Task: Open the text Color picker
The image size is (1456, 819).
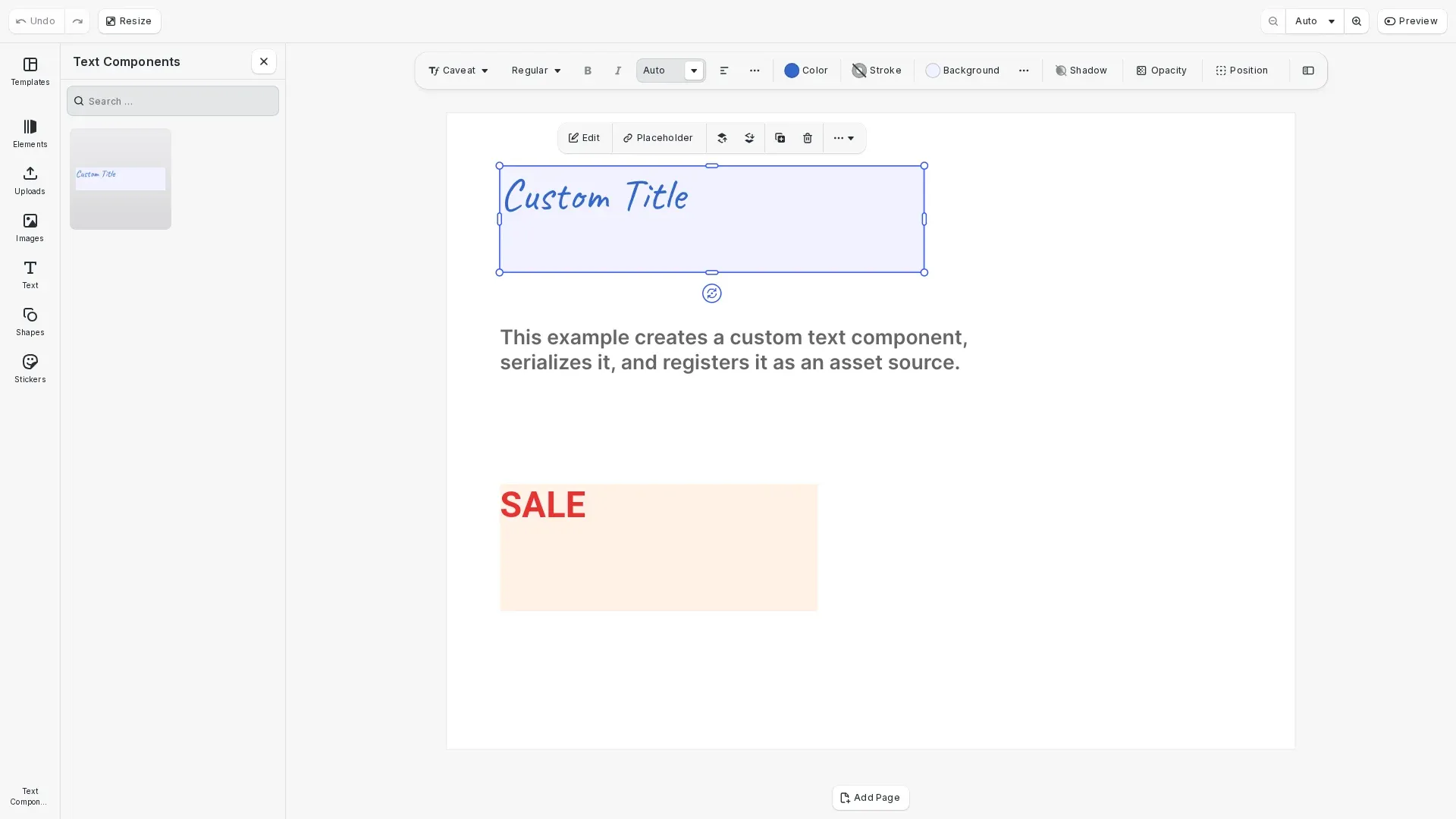Action: pyautogui.click(x=805, y=70)
